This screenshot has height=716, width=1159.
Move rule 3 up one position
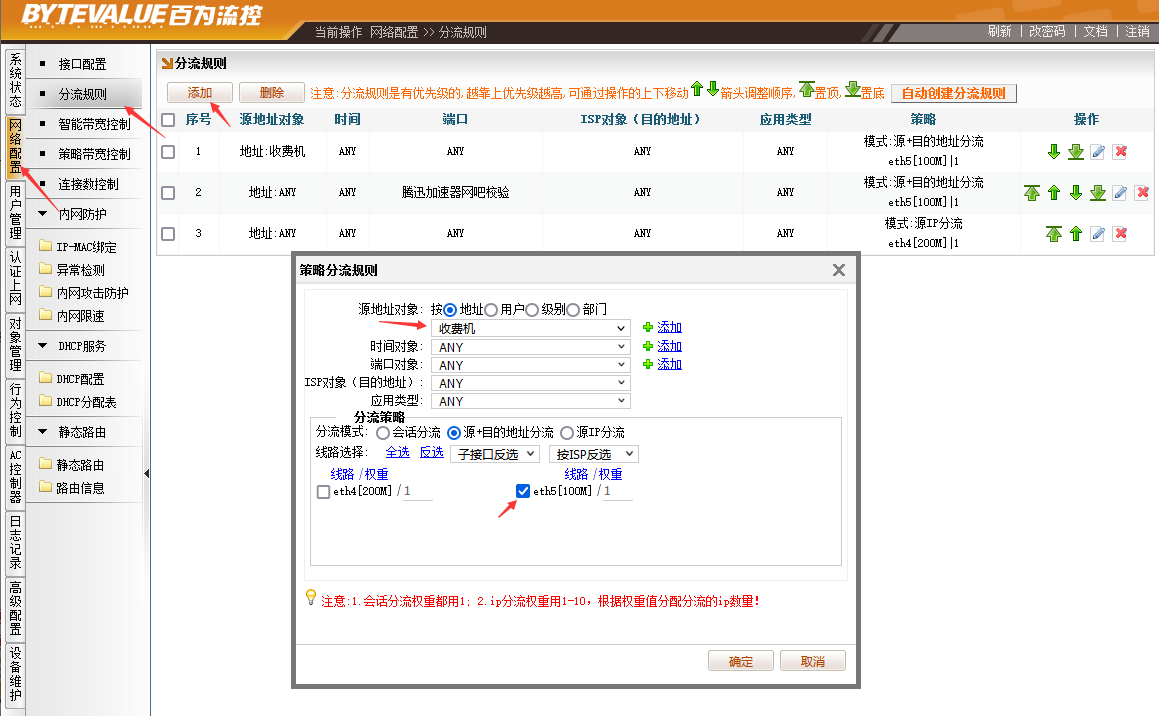point(1076,234)
